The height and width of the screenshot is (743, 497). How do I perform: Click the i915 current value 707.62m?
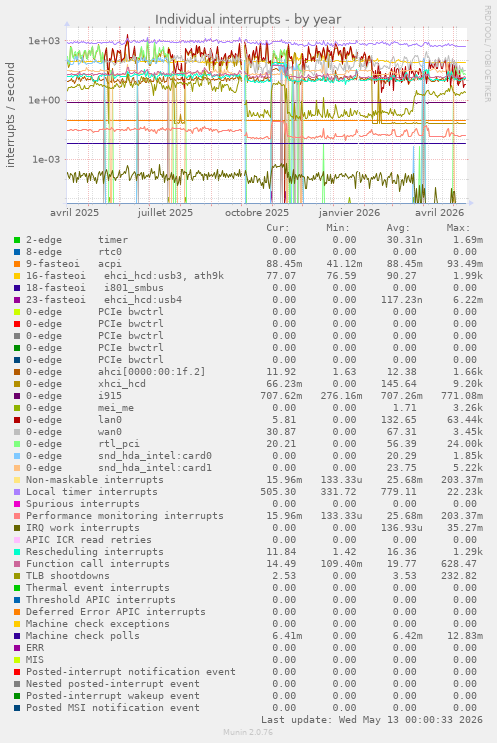[281, 396]
